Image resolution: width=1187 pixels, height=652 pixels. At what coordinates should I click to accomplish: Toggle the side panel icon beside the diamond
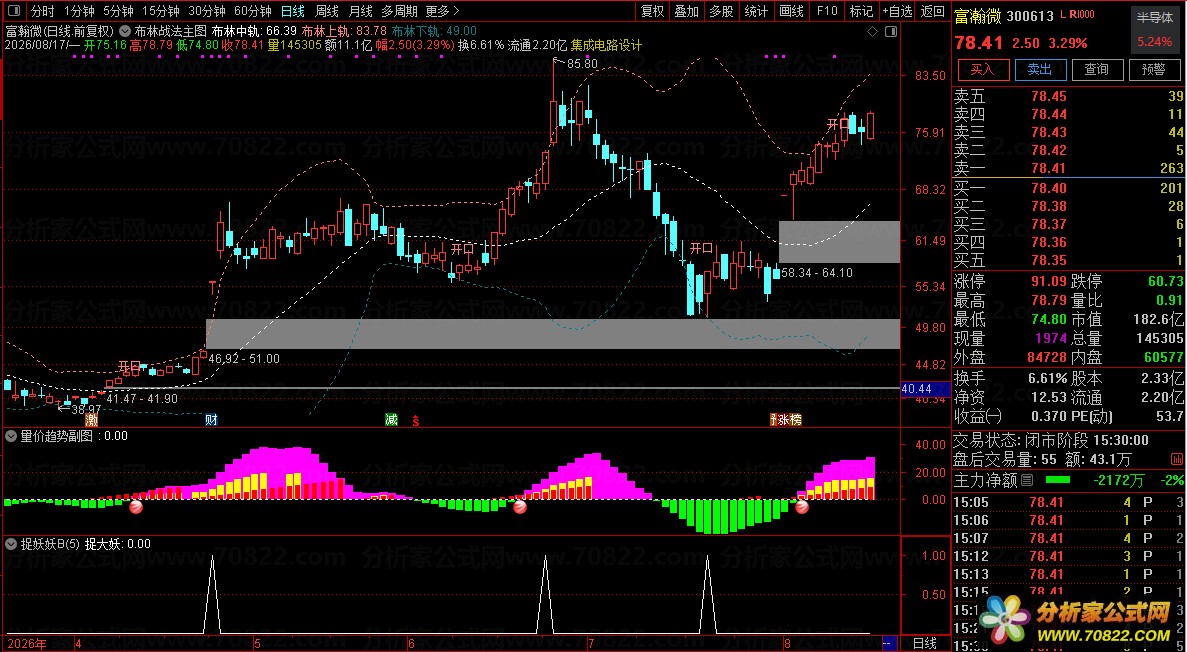coord(891,31)
